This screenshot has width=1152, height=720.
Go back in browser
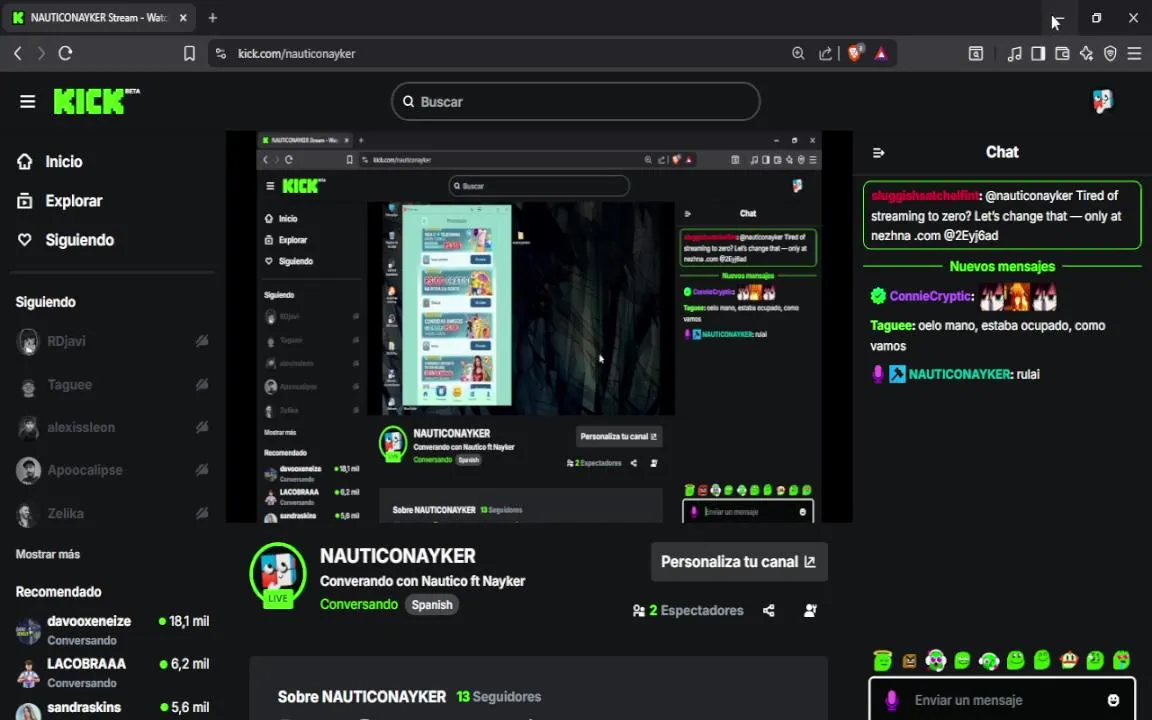(x=18, y=53)
